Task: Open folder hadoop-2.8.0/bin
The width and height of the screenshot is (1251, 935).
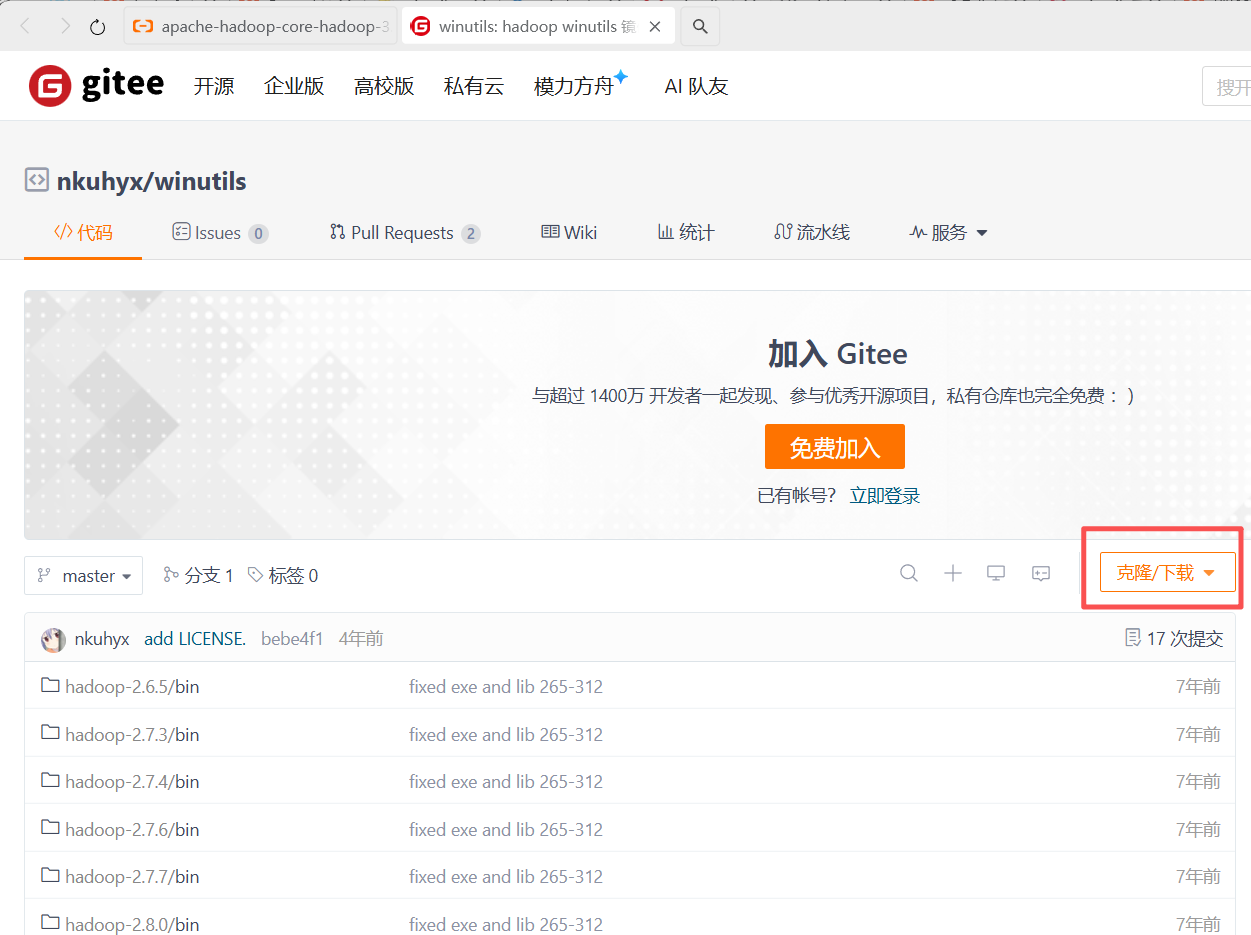Action: tap(132, 924)
